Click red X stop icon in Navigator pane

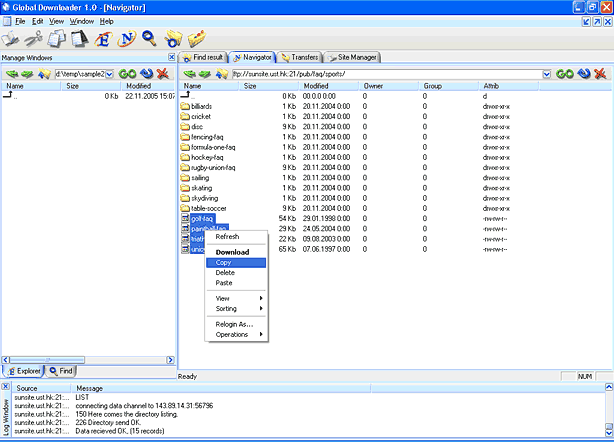click(600, 73)
